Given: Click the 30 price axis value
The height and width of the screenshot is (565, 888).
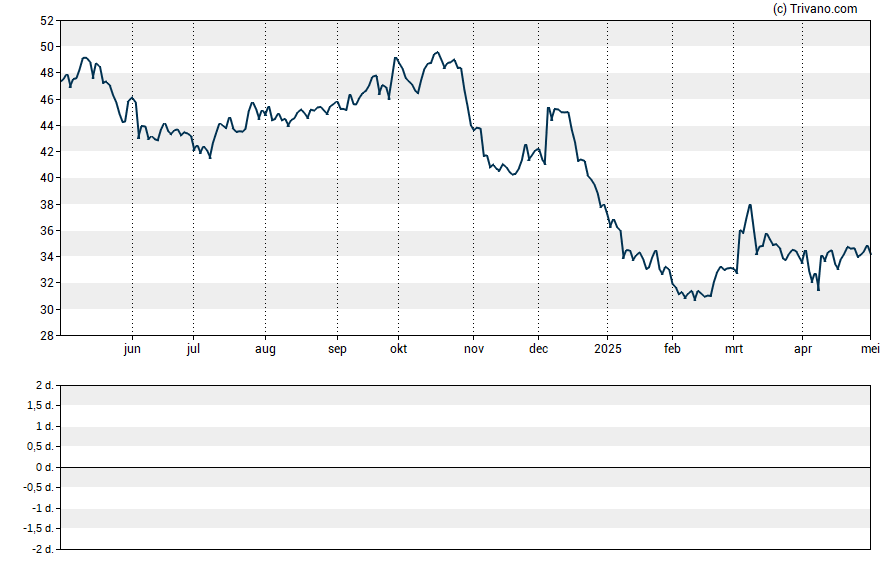Looking at the screenshot, I should 47,309.
